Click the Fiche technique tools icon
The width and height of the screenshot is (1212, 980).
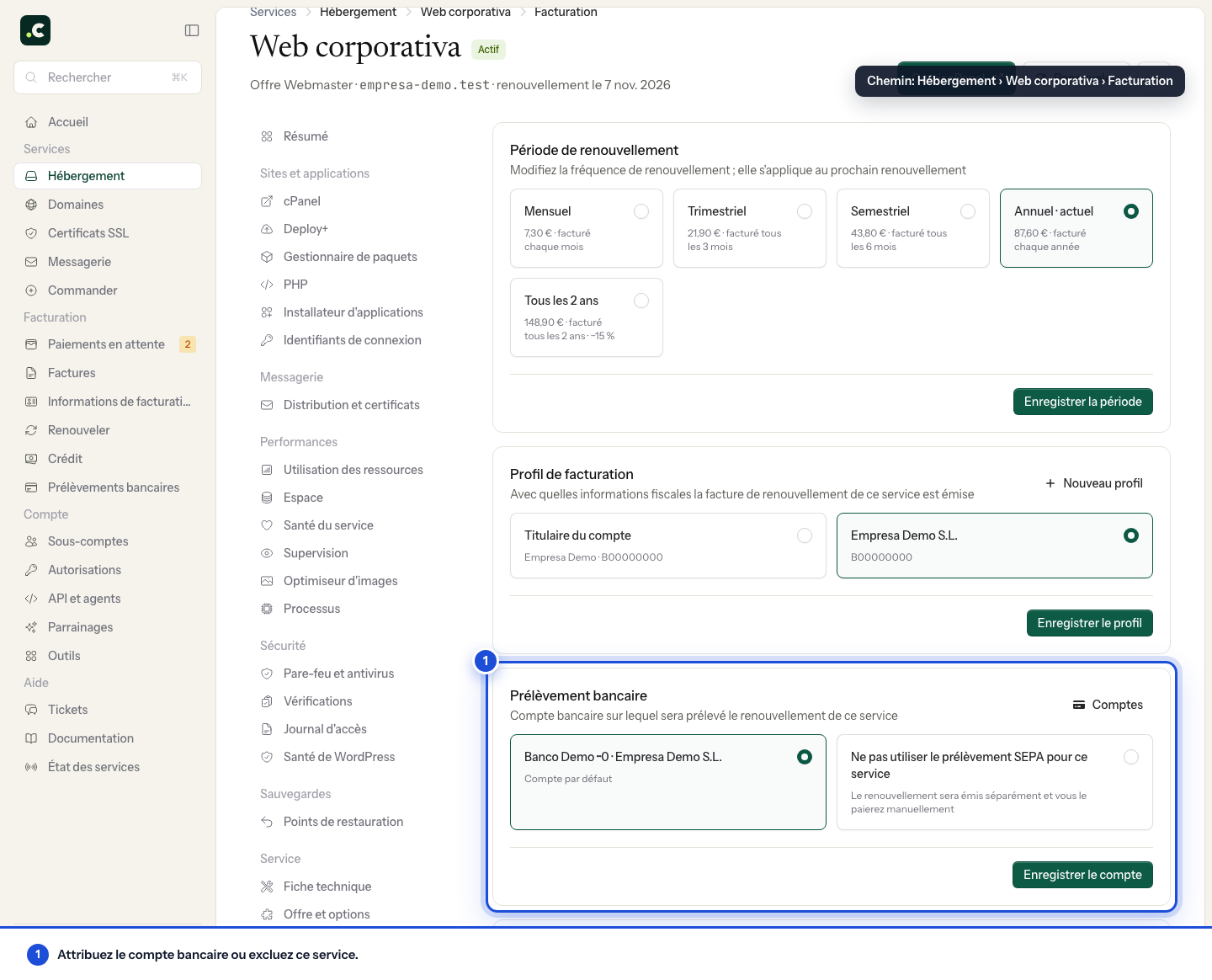267,887
